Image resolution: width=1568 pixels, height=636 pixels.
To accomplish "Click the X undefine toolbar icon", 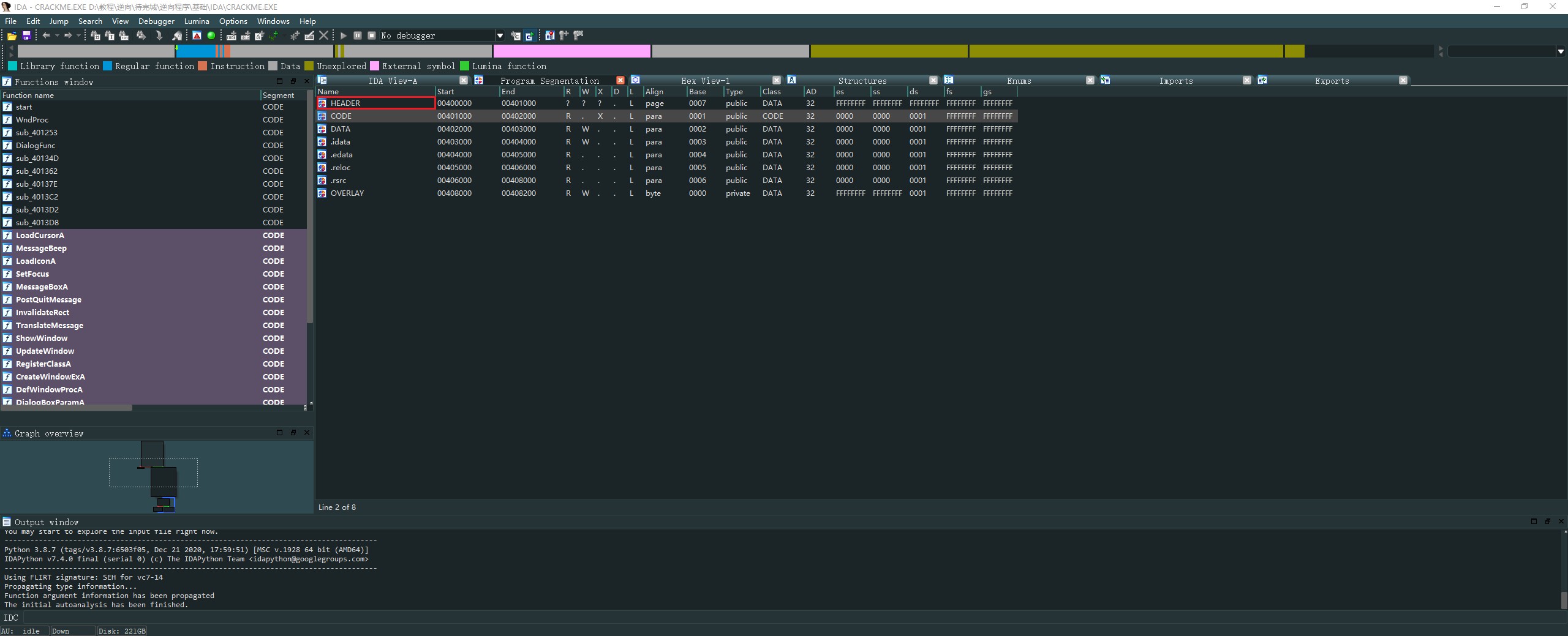I will click(324, 36).
